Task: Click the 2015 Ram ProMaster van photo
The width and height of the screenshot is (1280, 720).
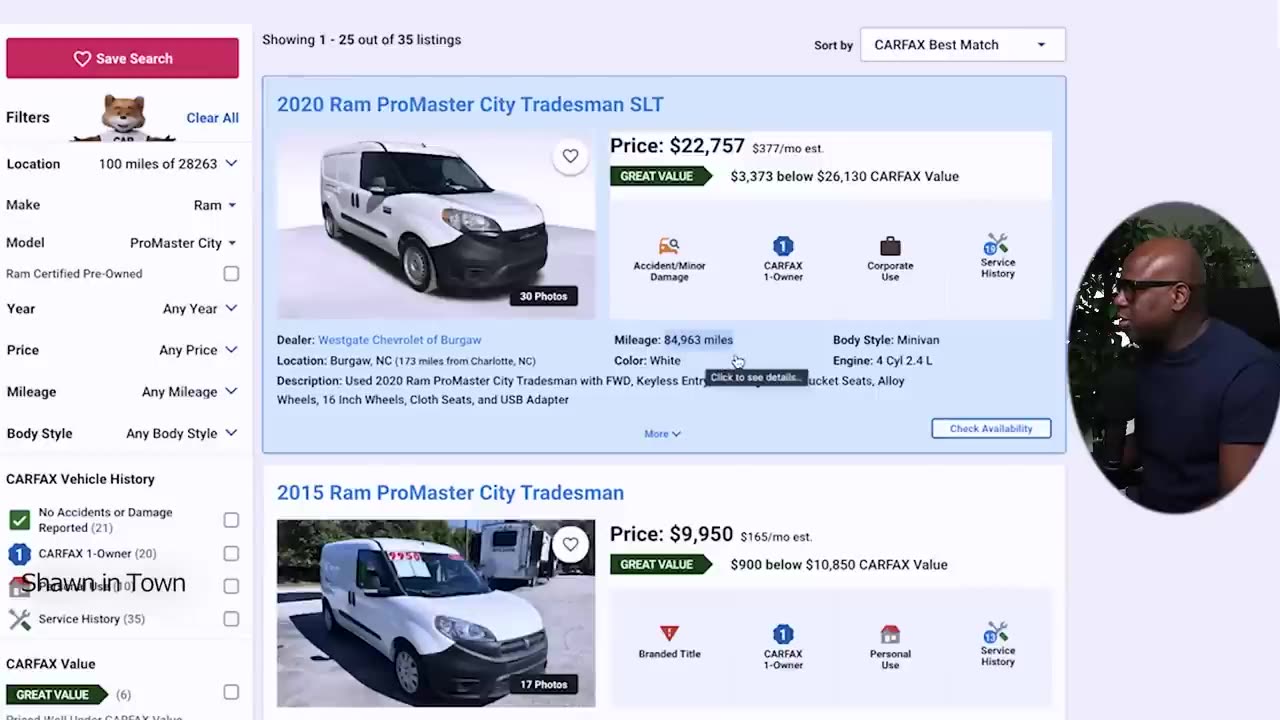Action: [x=435, y=613]
